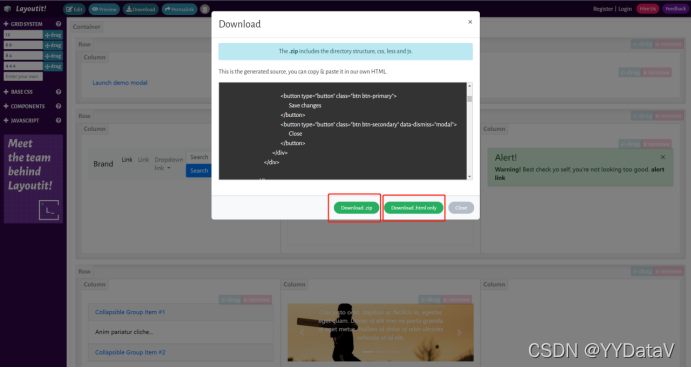Click drag handle for the 6 6 grid
691x368 pixels.
pos(53,45)
